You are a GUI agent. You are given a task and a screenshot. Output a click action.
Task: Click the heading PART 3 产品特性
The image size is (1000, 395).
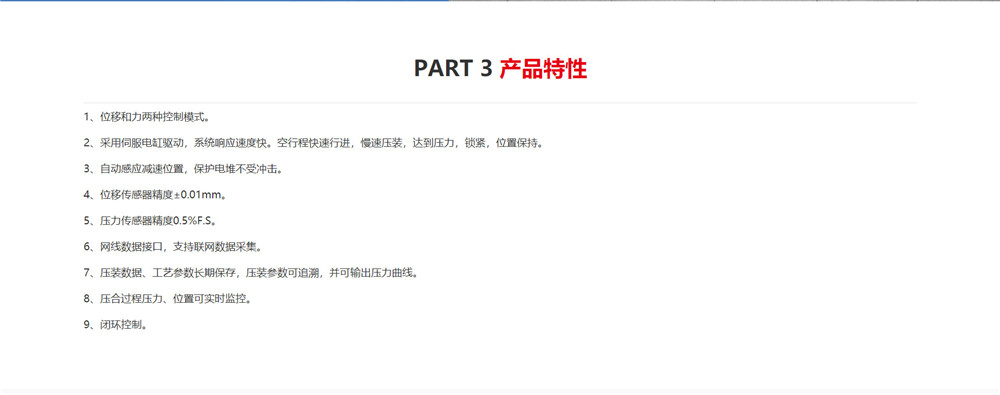[x=500, y=68]
